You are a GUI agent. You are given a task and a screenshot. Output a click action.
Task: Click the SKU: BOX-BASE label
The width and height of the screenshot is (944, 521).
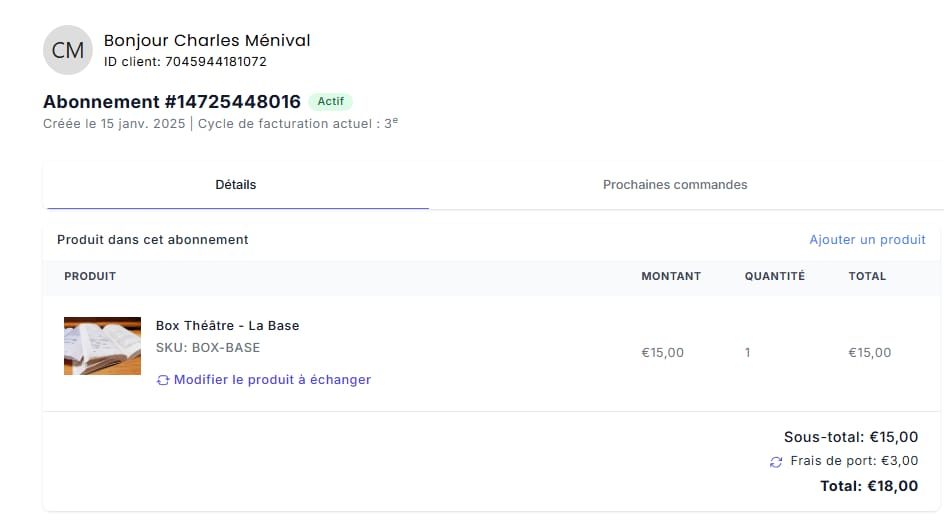tap(208, 348)
